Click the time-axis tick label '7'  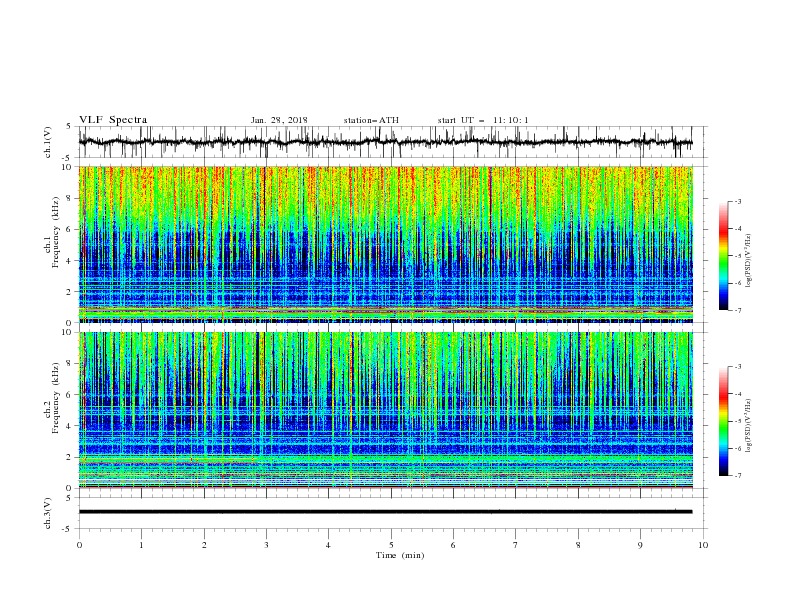(516, 545)
